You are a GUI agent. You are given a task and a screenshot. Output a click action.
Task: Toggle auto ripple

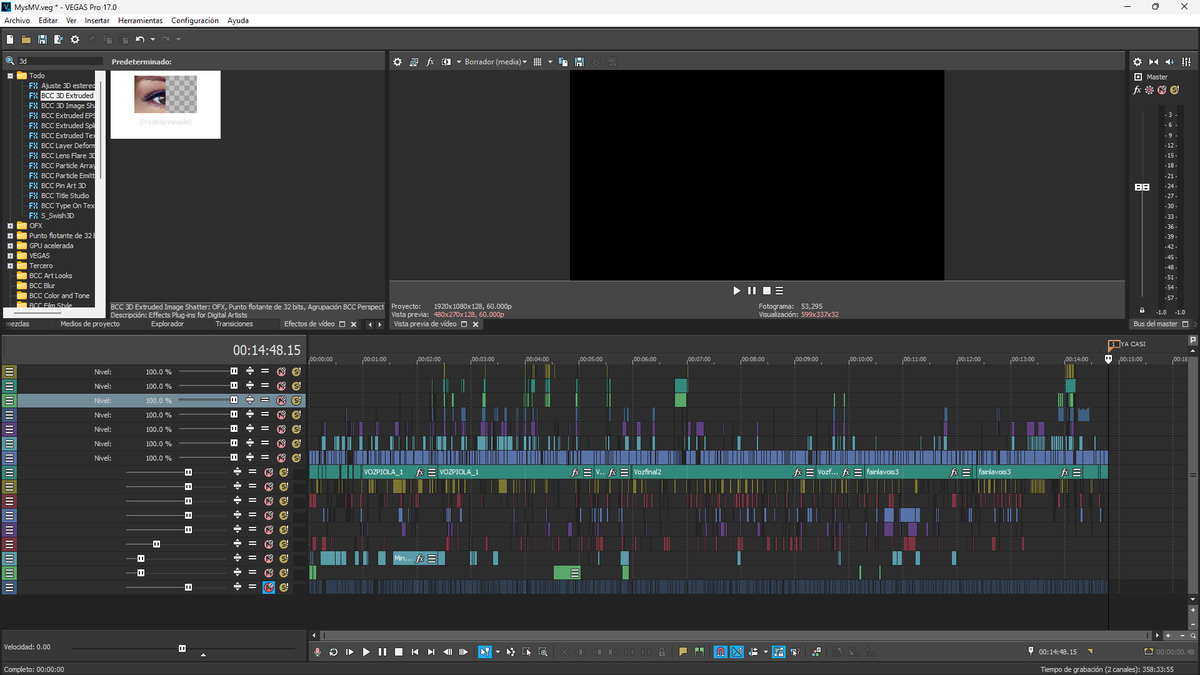pos(753,651)
